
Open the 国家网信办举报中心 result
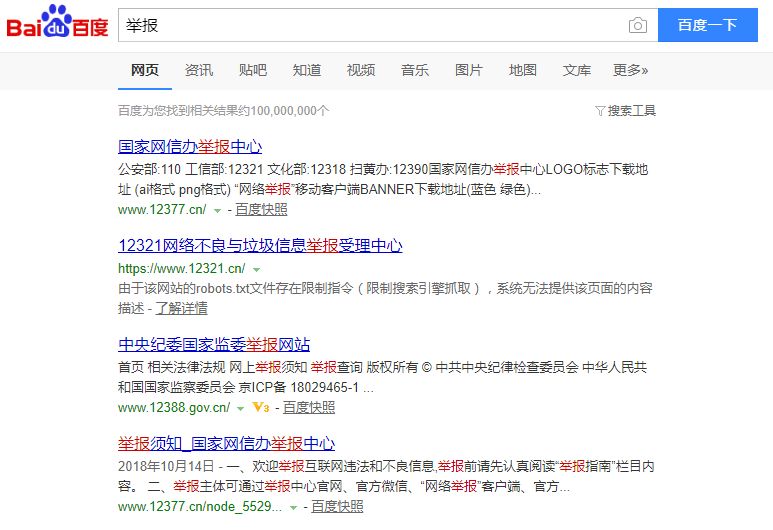point(190,146)
